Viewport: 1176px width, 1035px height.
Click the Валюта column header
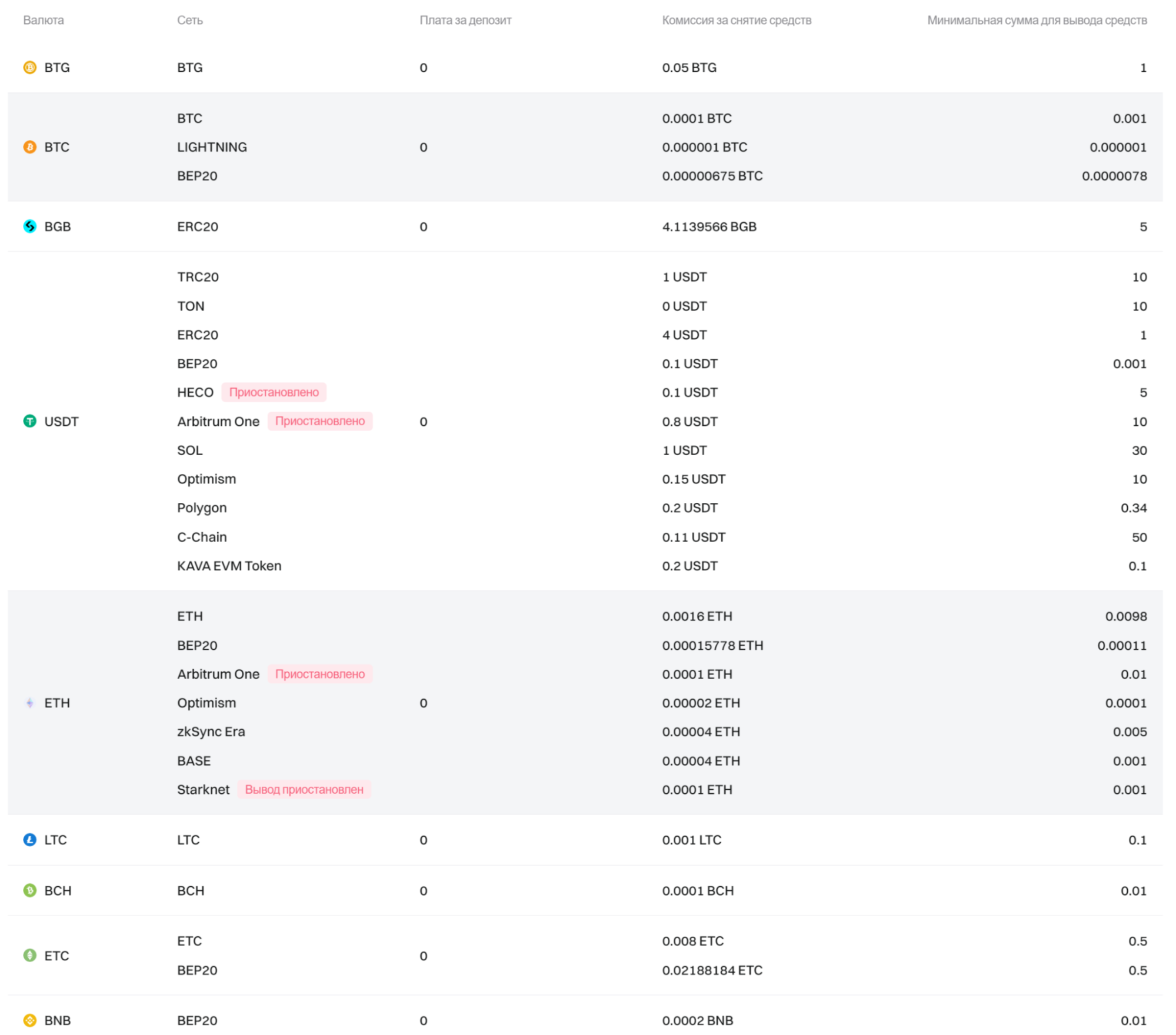[x=44, y=21]
